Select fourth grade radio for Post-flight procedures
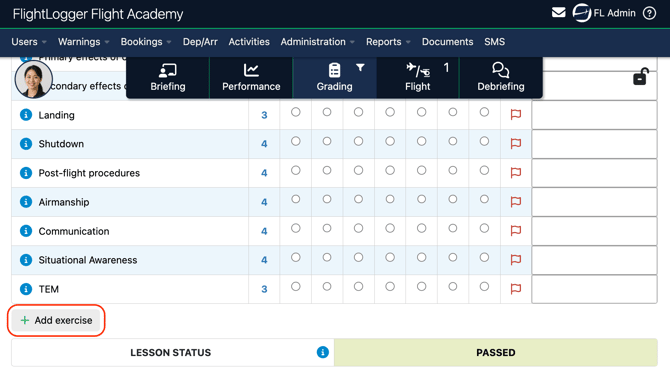Screen dimensions: 670x374 click(390, 170)
